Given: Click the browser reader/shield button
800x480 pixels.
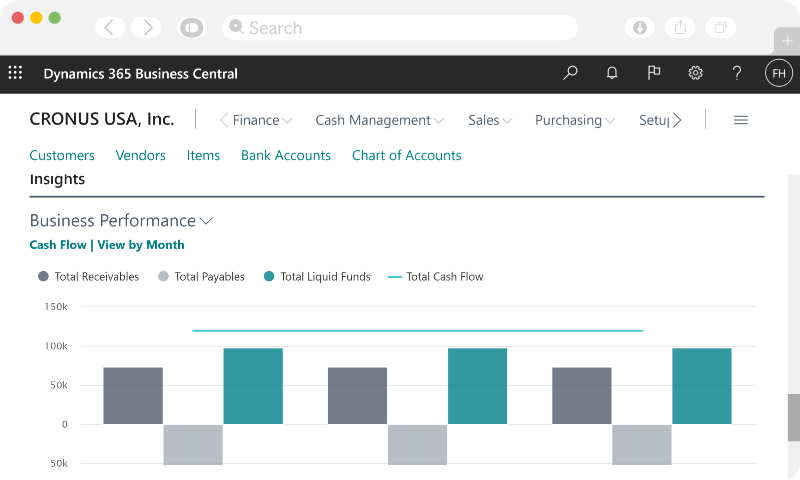Looking at the screenshot, I should point(192,28).
